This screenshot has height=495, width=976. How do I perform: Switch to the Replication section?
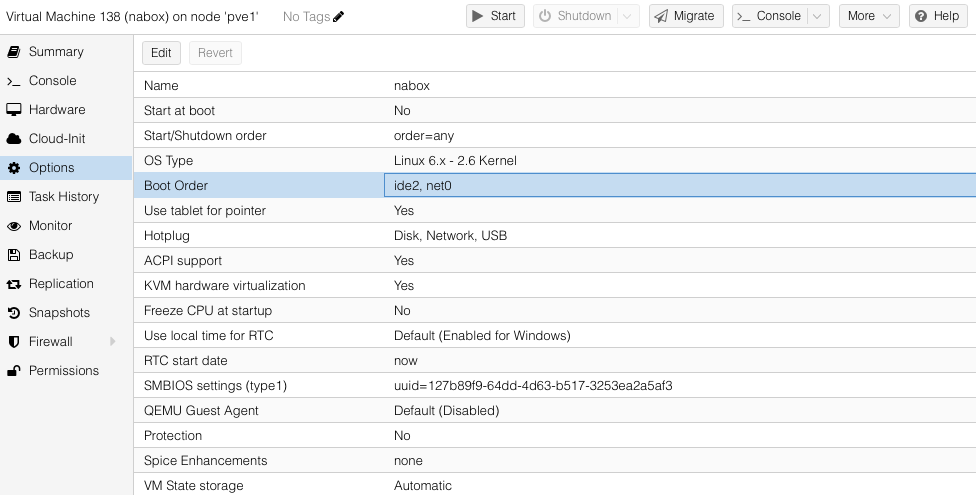point(61,284)
